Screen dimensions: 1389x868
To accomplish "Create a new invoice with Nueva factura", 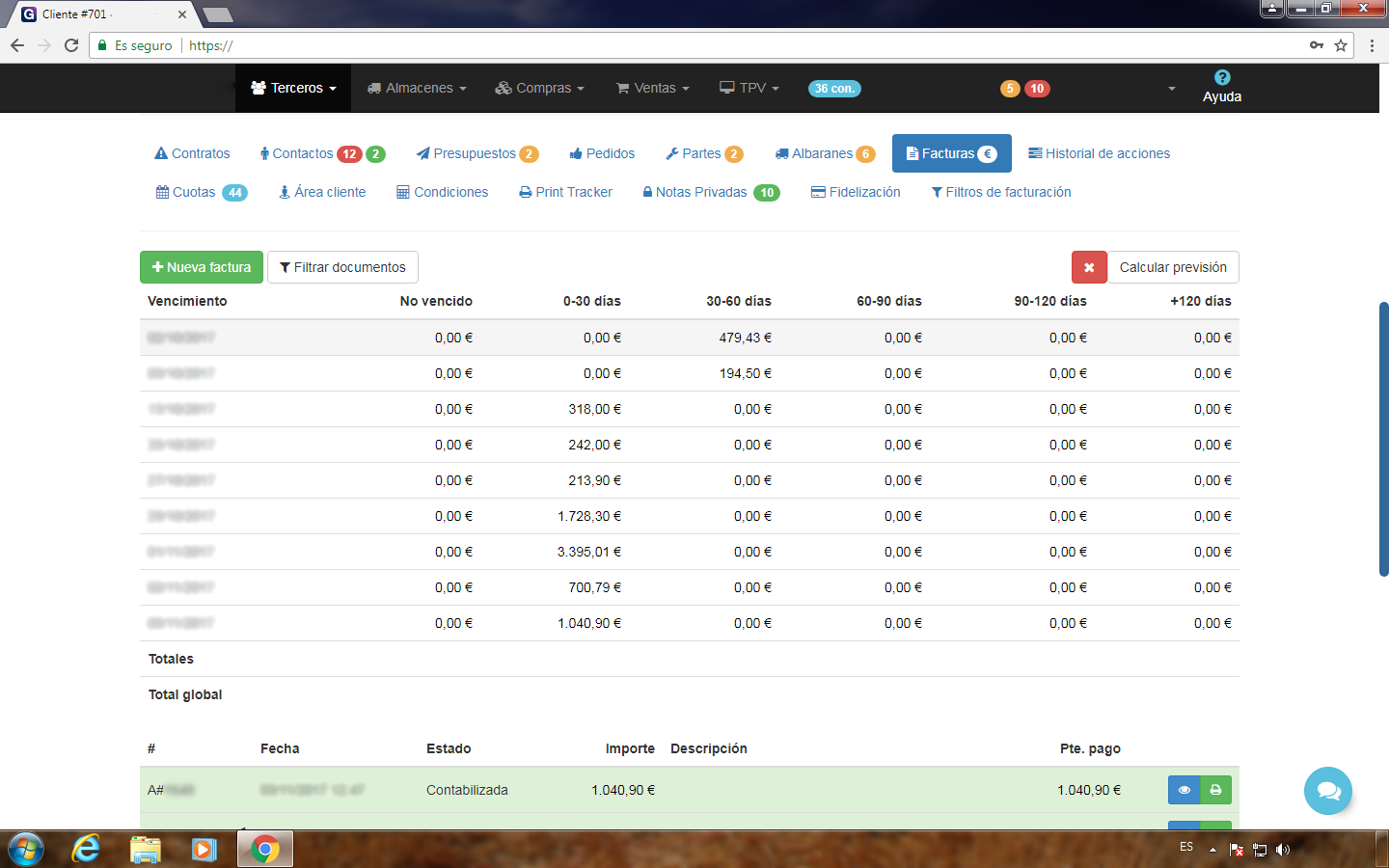I will pyautogui.click(x=202, y=267).
